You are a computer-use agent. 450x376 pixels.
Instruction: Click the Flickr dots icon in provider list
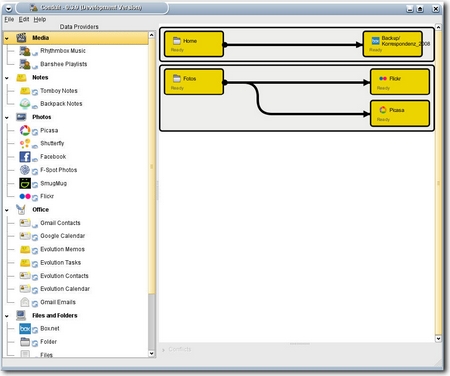point(25,196)
